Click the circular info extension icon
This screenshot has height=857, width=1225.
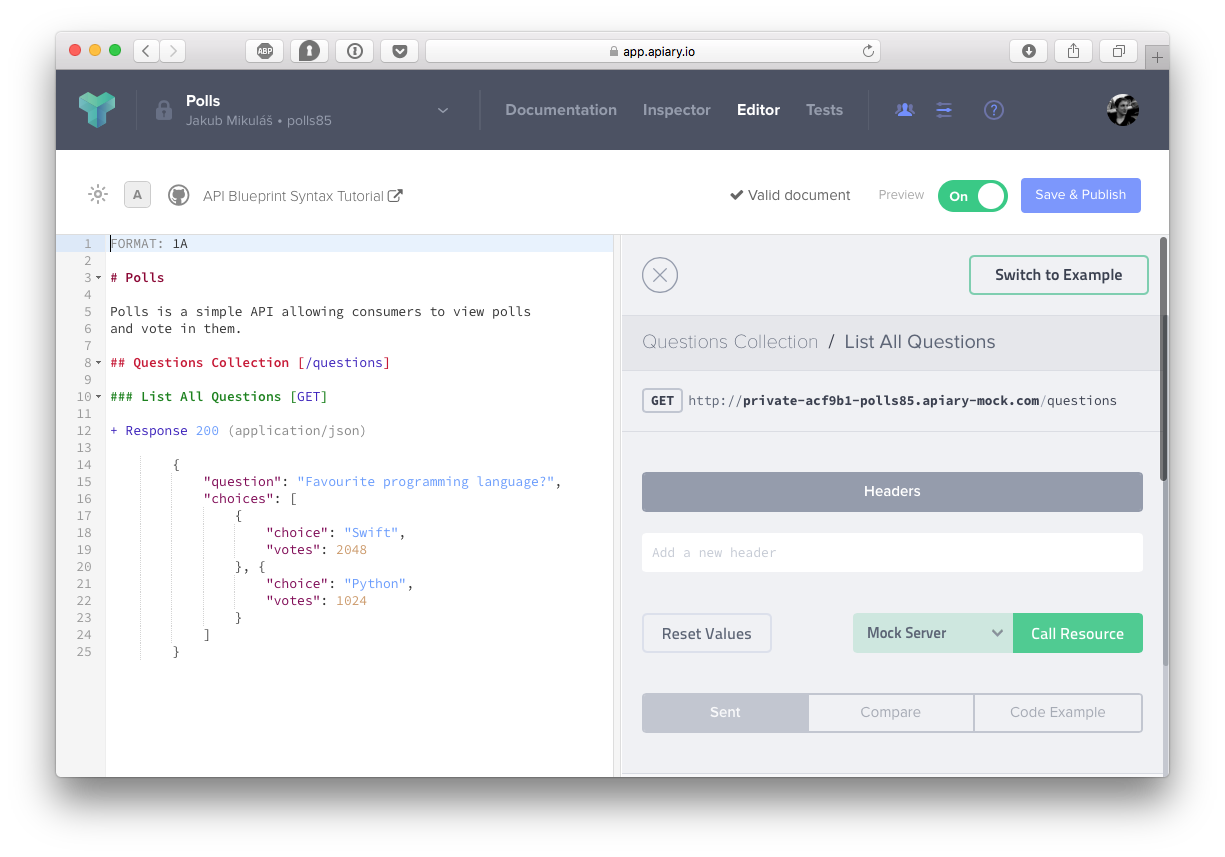[x=355, y=51]
